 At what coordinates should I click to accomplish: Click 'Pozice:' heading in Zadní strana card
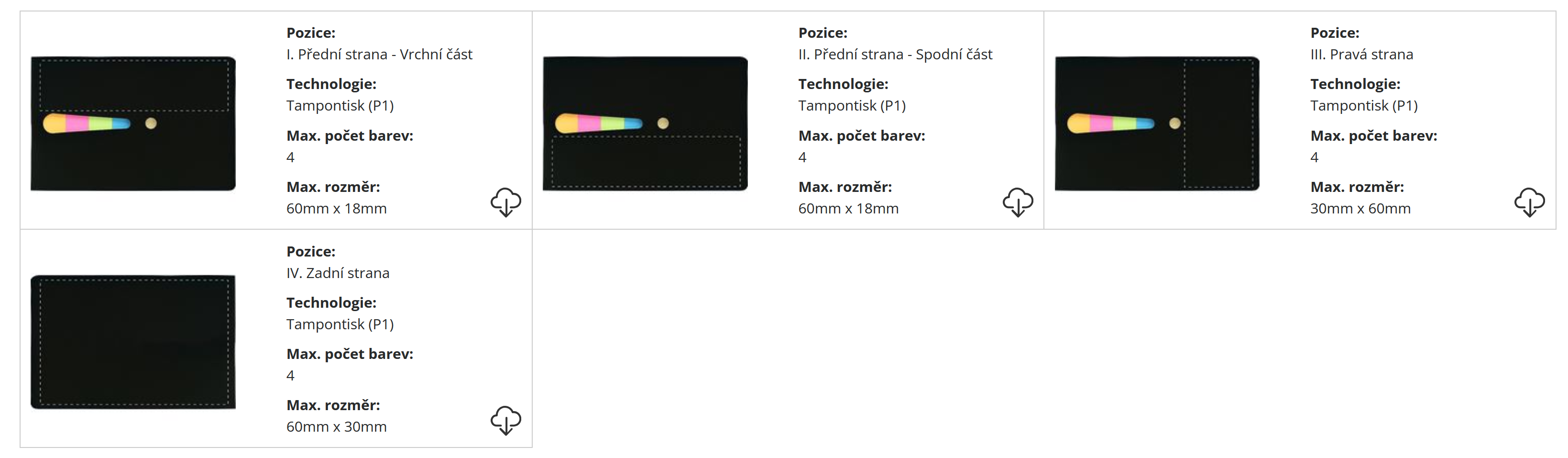tap(311, 252)
